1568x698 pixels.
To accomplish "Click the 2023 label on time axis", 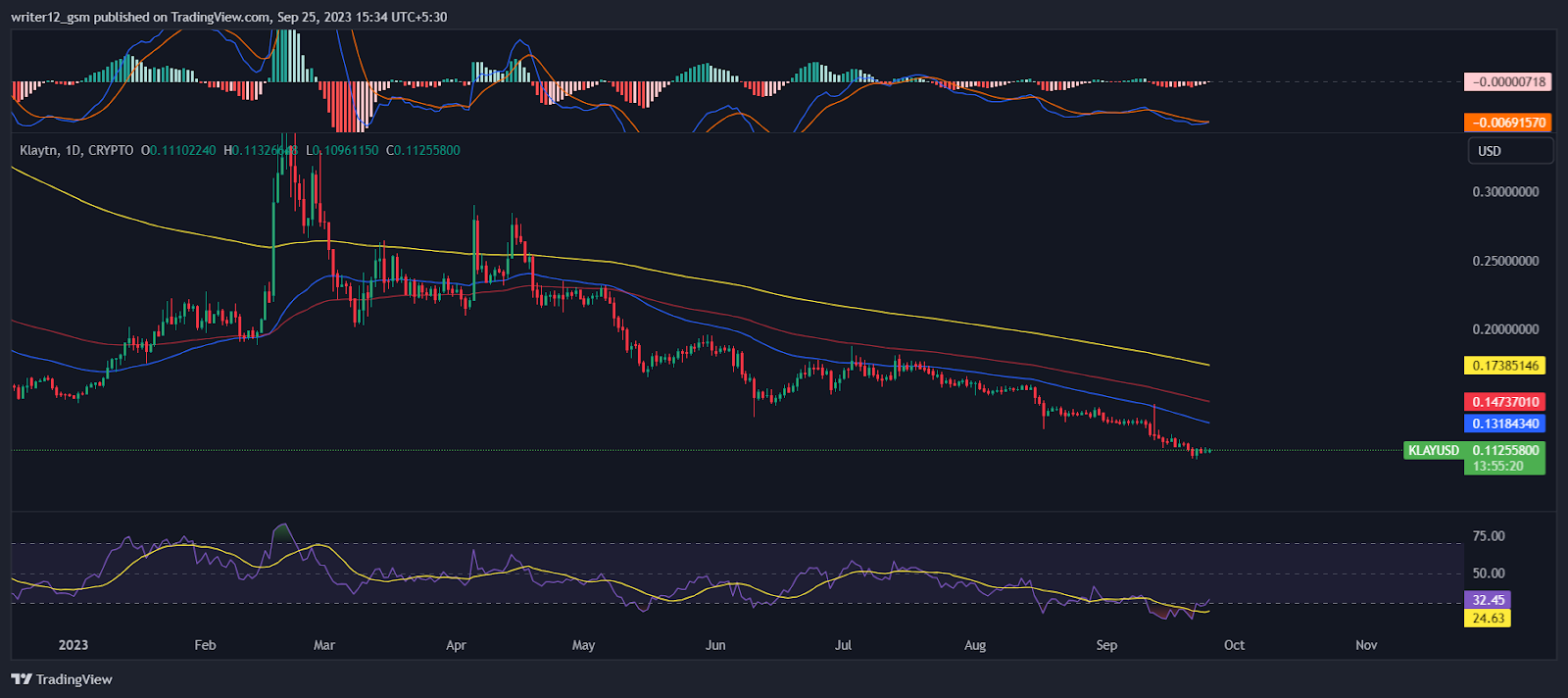I will (73, 645).
